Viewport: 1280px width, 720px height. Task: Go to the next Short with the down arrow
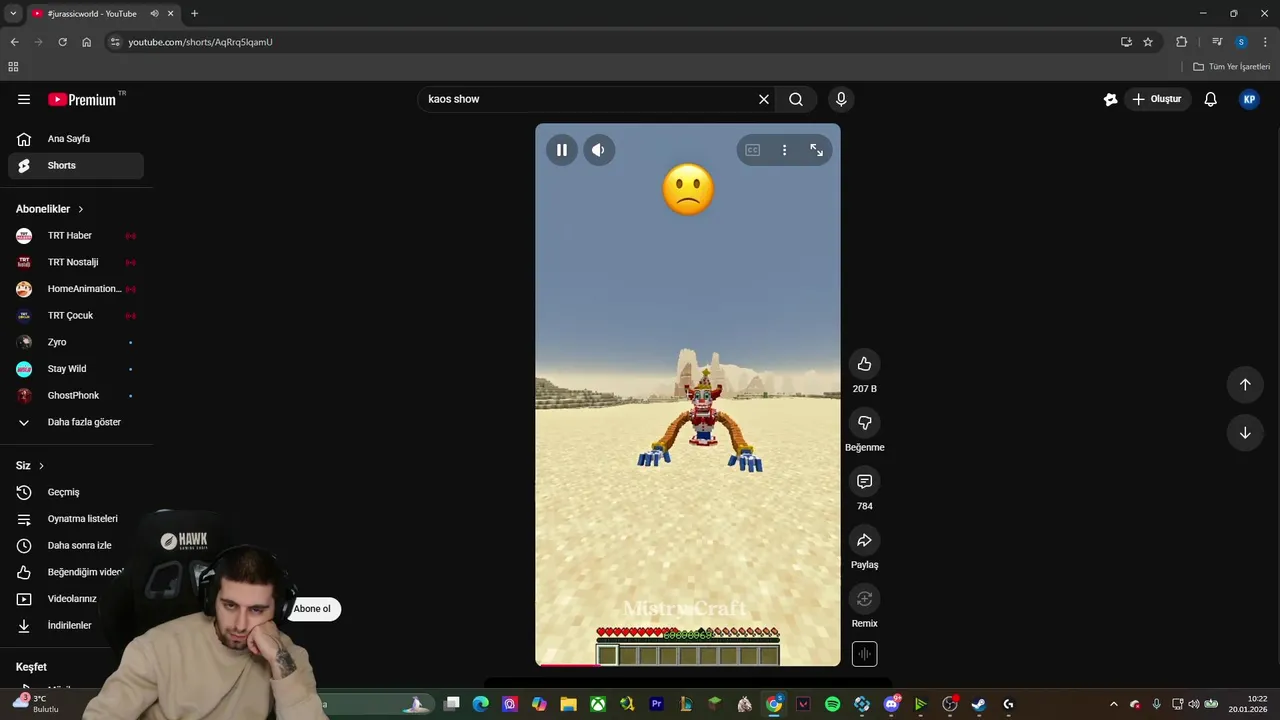pyautogui.click(x=1245, y=433)
